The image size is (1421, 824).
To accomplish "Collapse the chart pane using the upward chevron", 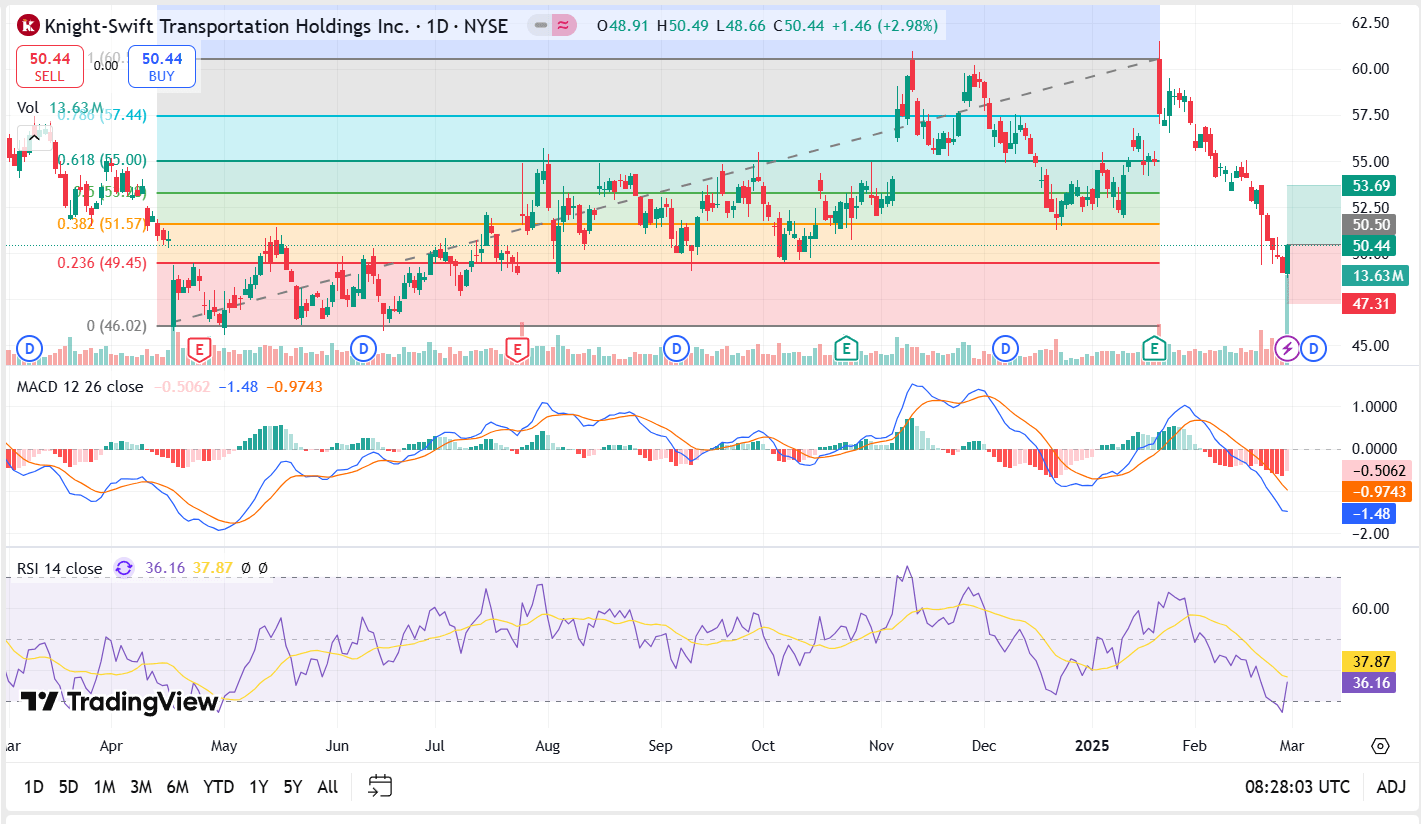I will pos(34,137).
